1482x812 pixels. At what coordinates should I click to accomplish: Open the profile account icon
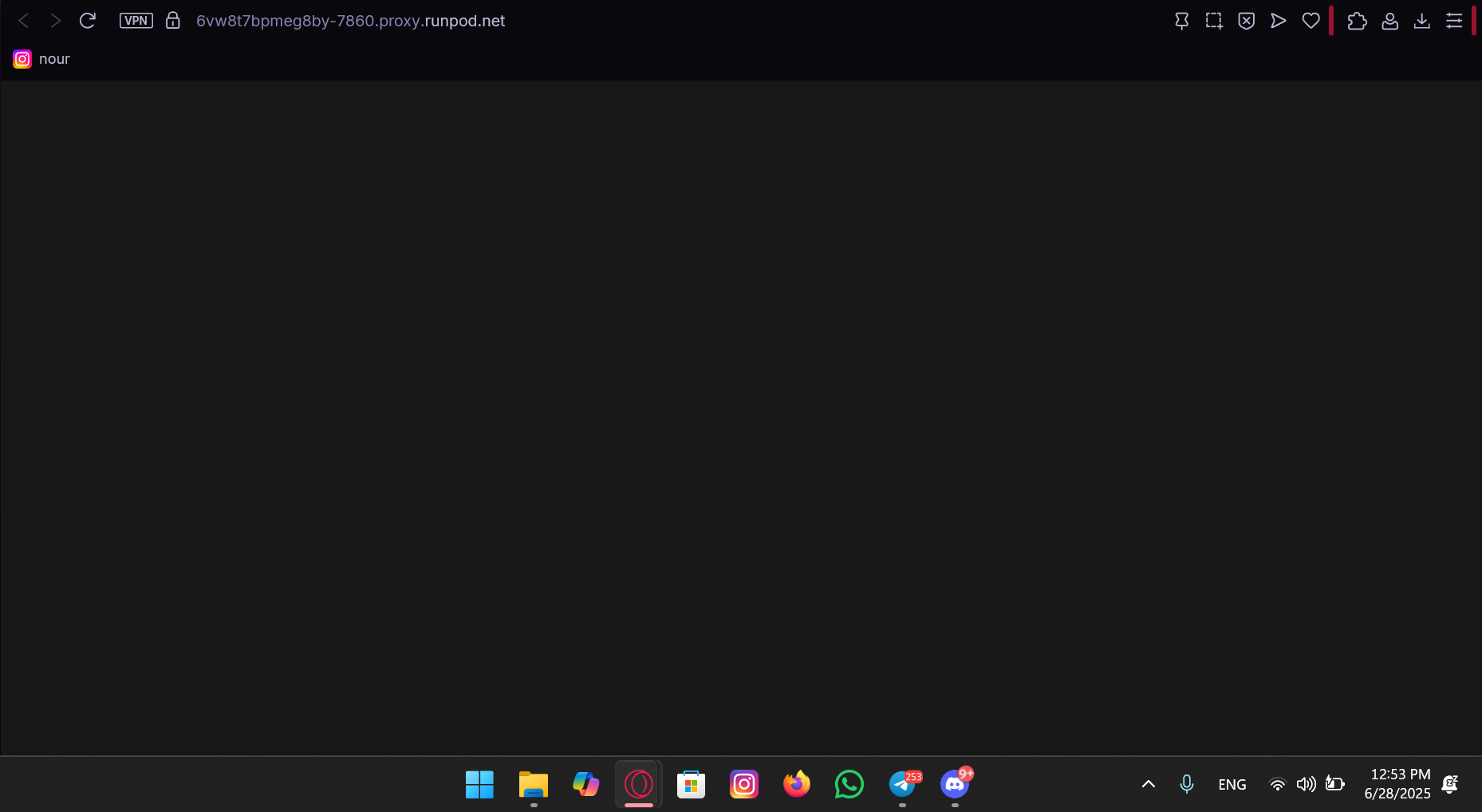1390,21
